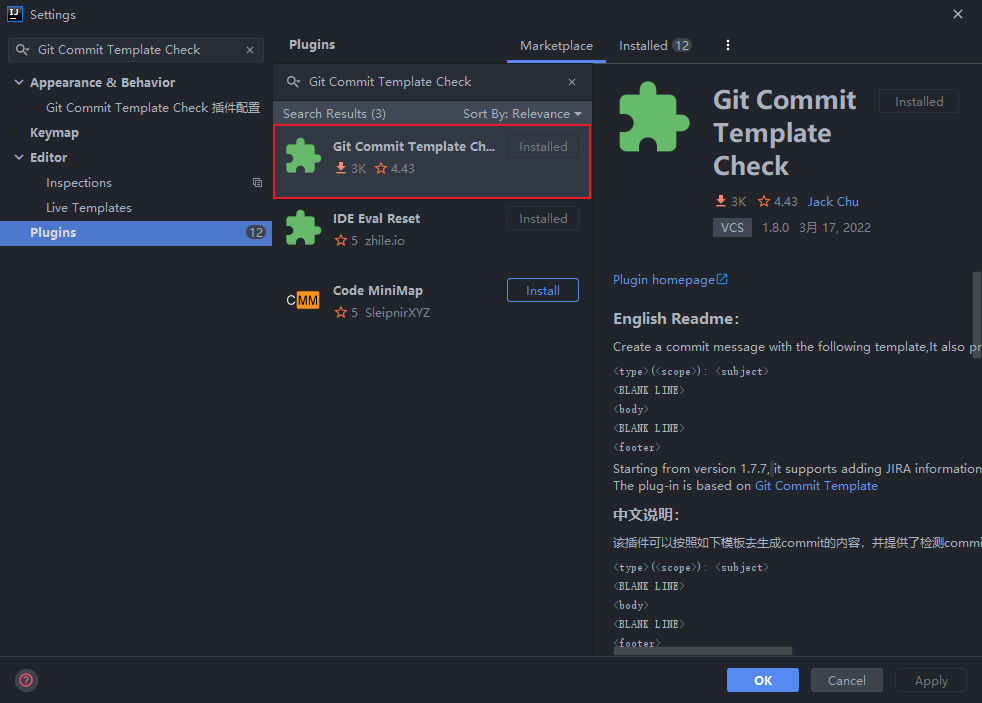Select Live Templates in settings tree
The width and height of the screenshot is (982, 703).
coord(89,208)
